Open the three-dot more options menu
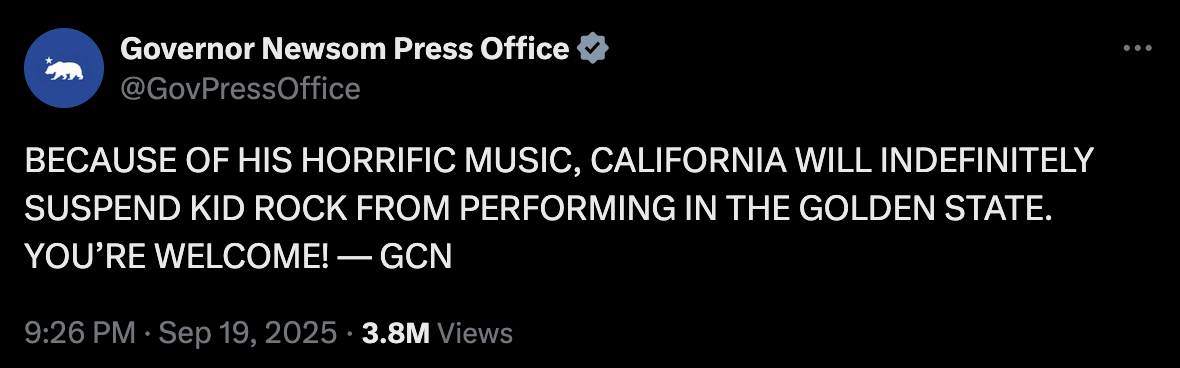The height and width of the screenshot is (368, 1180). pyautogui.click(x=1137, y=49)
